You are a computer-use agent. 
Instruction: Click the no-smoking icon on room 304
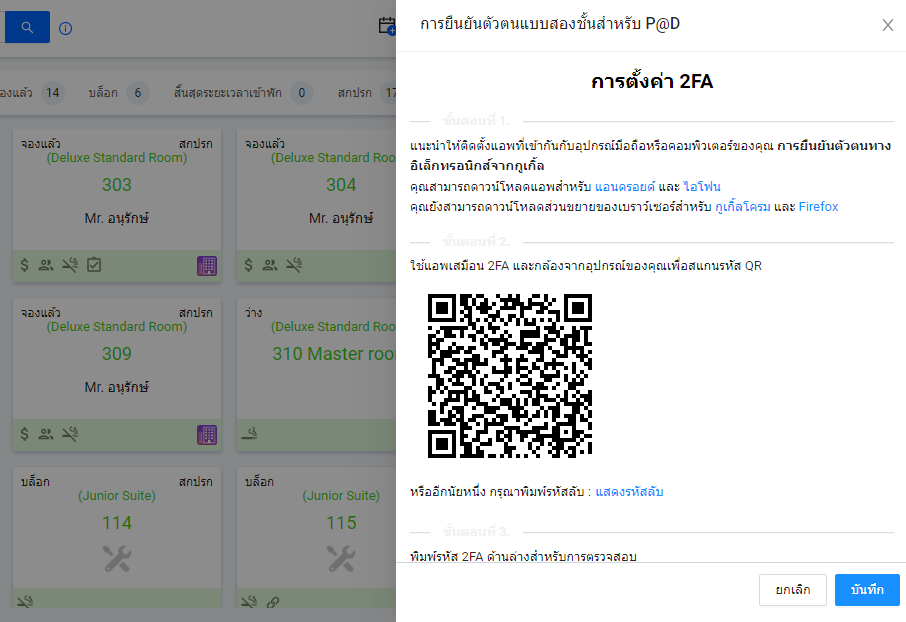[x=294, y=265]
